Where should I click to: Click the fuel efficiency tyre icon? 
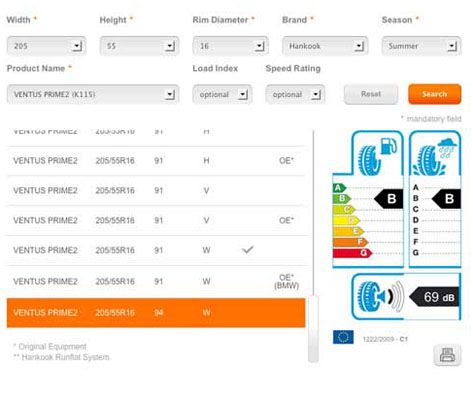pyautogui.click(x=377, y=156)
